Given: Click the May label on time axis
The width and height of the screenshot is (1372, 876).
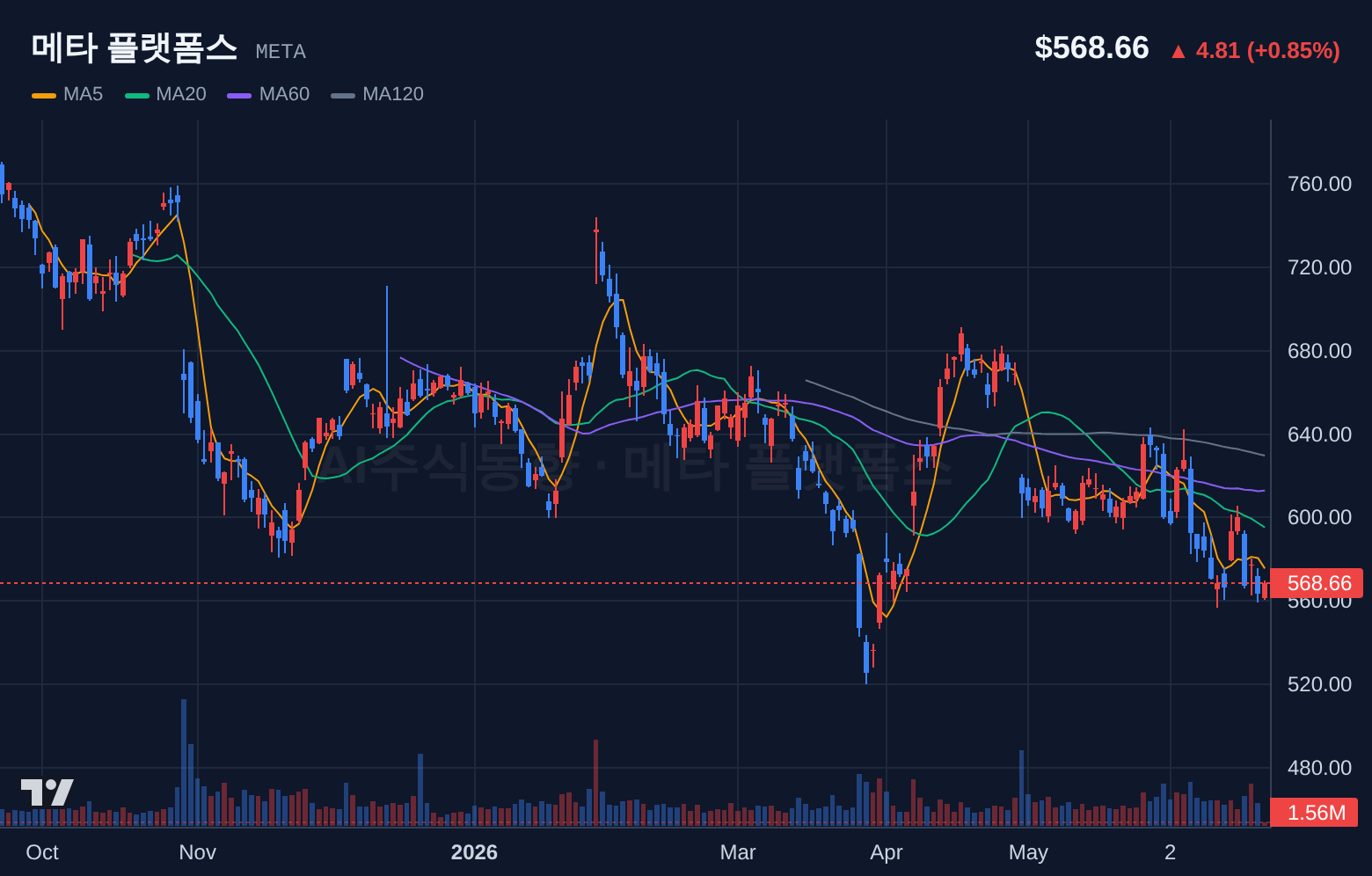Looking at the screenshot, I should pyautogui.click(x=1028, y=852).
